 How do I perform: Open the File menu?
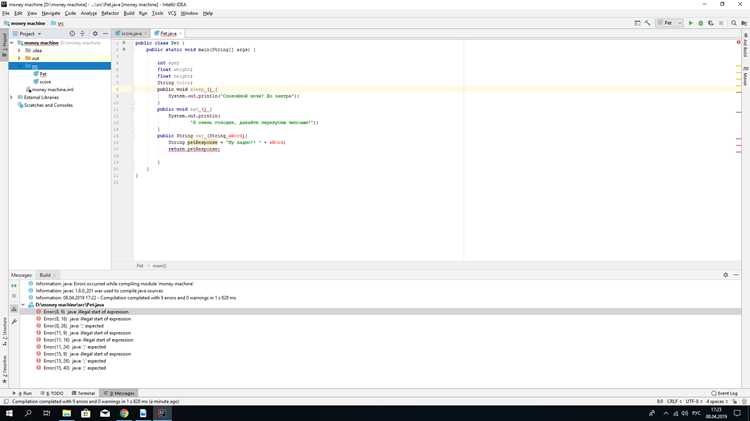tap(6, 13)
